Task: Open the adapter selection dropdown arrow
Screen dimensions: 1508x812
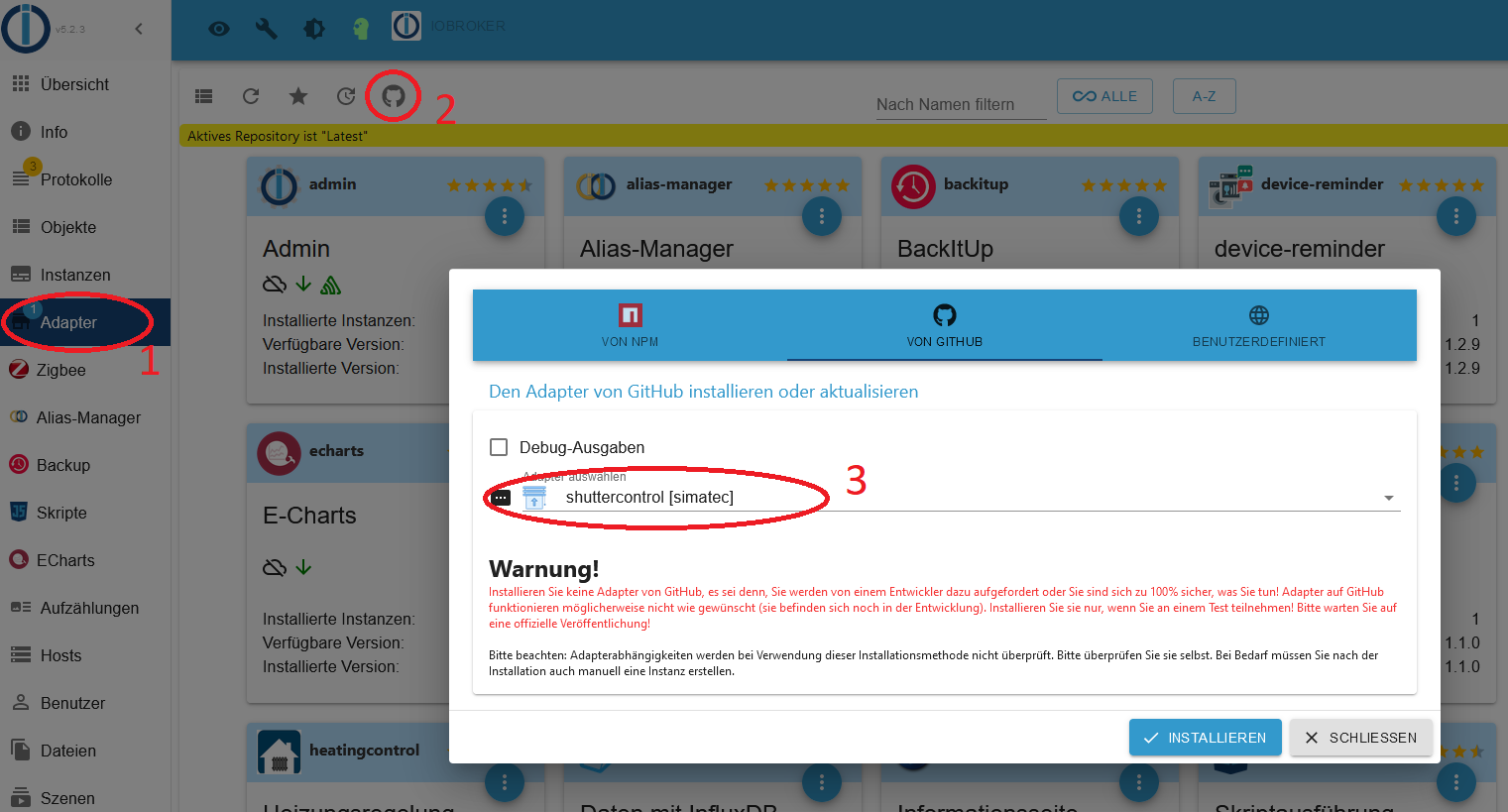Action: coord(1389,498)
